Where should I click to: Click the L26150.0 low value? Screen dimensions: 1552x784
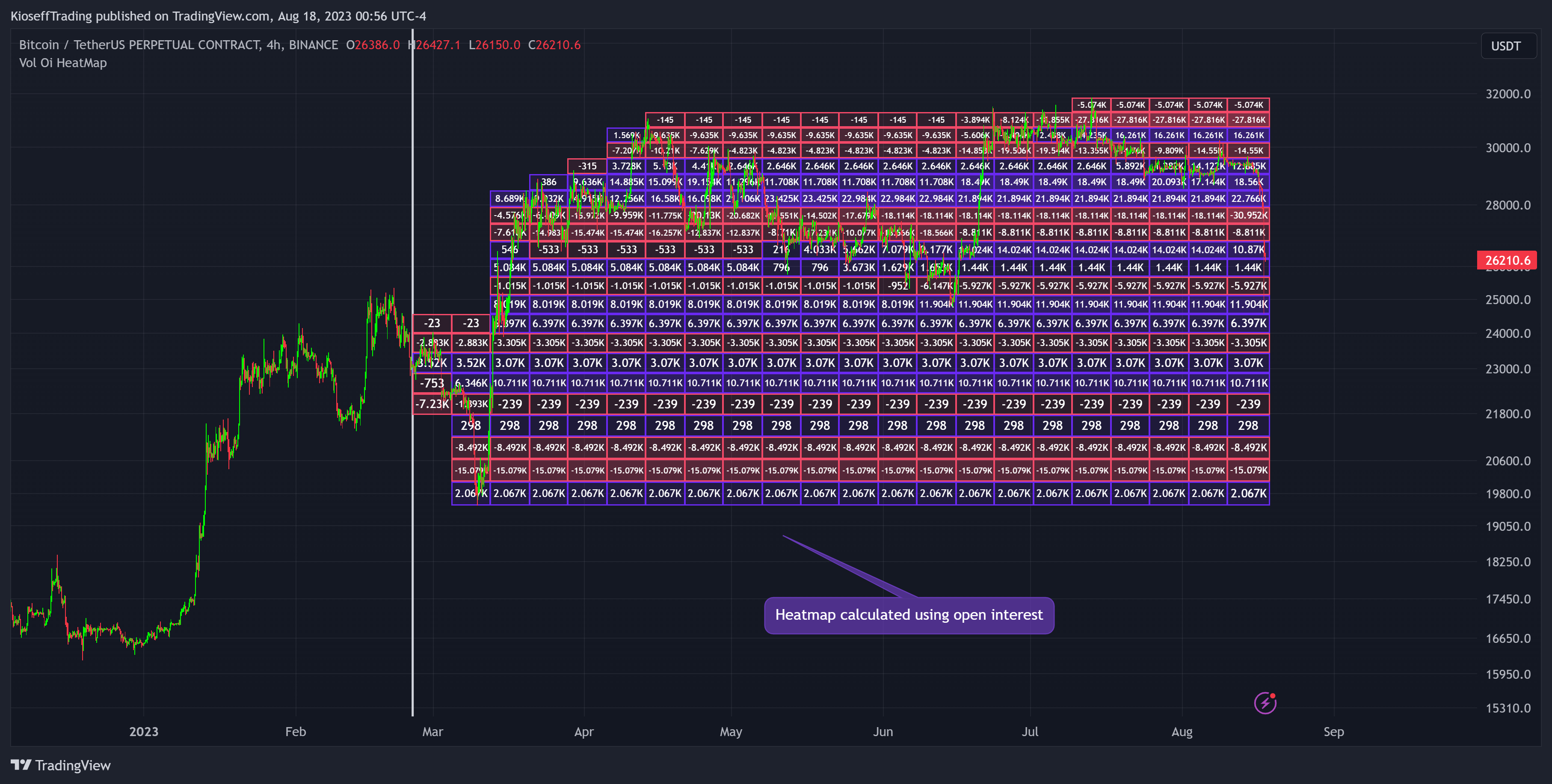tap(494, 44)
